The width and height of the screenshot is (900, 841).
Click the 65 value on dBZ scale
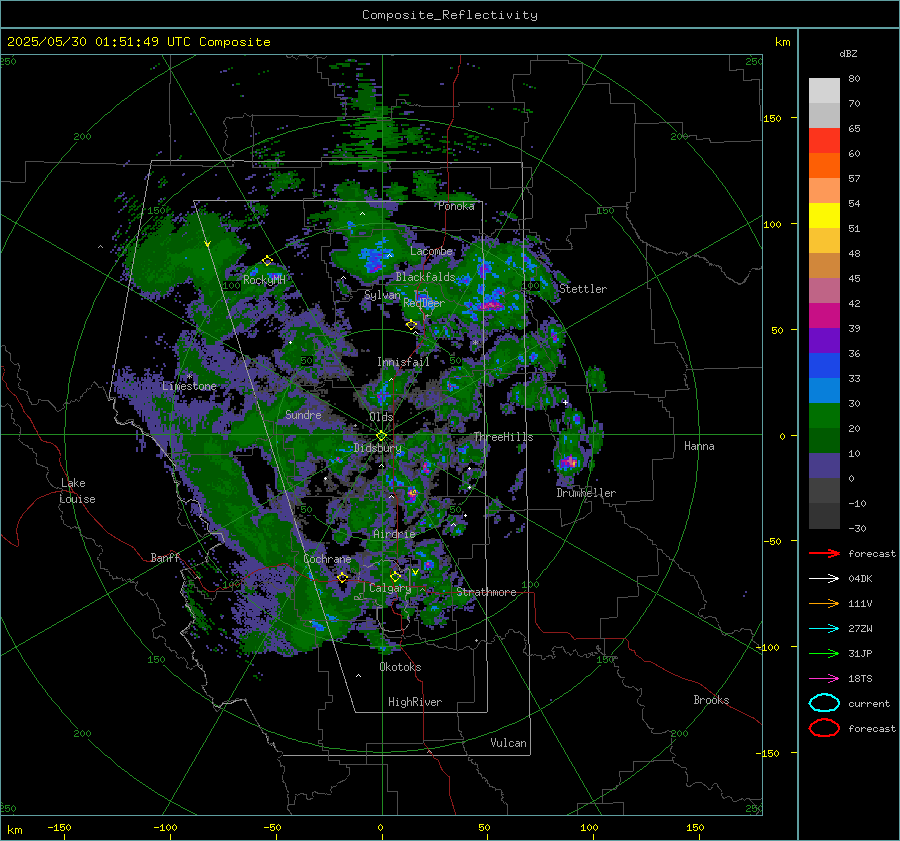point(854,129)
